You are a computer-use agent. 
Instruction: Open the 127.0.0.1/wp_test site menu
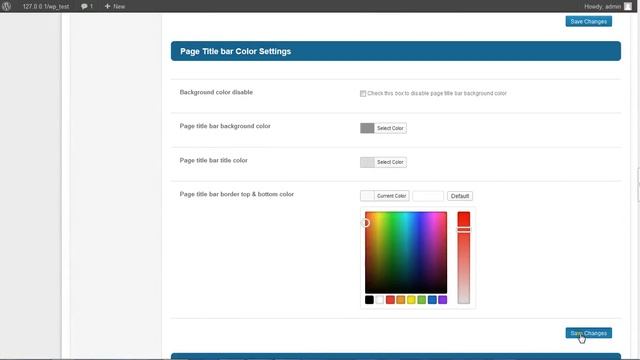[x=46, y=6]
